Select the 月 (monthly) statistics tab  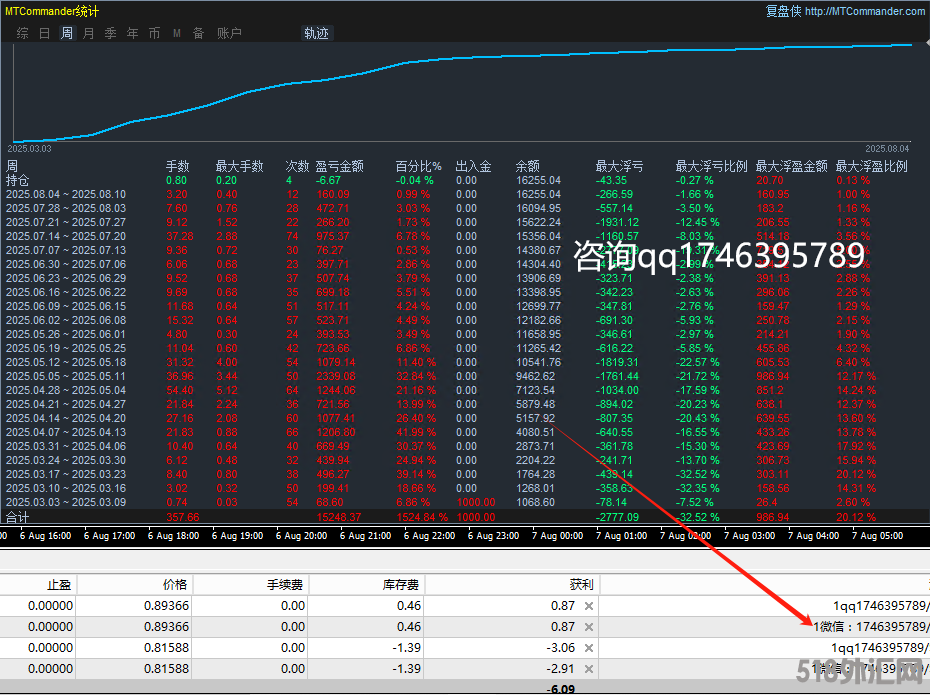[88, 33]
